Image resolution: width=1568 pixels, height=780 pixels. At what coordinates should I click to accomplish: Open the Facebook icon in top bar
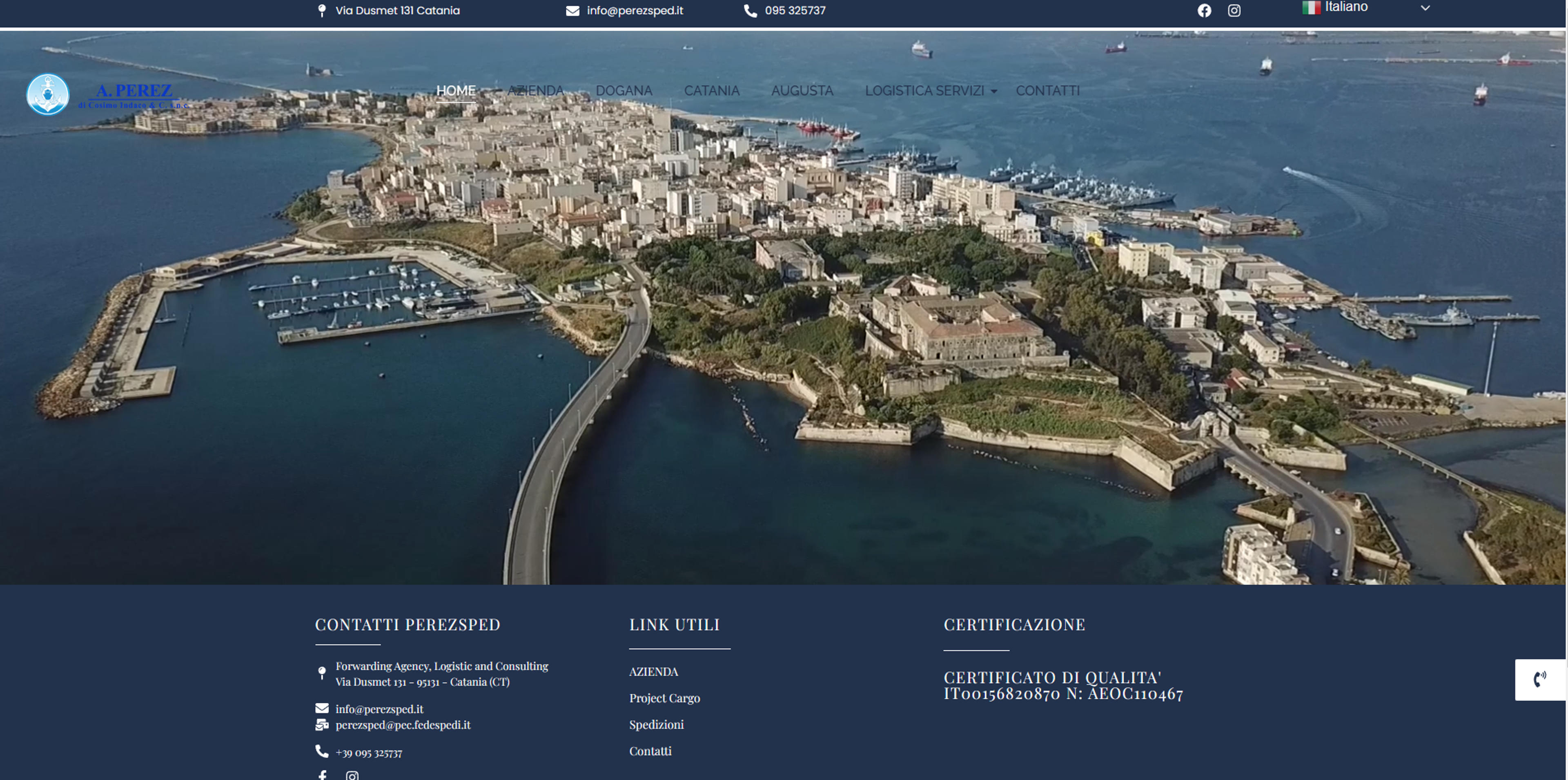coord(1204,10)
